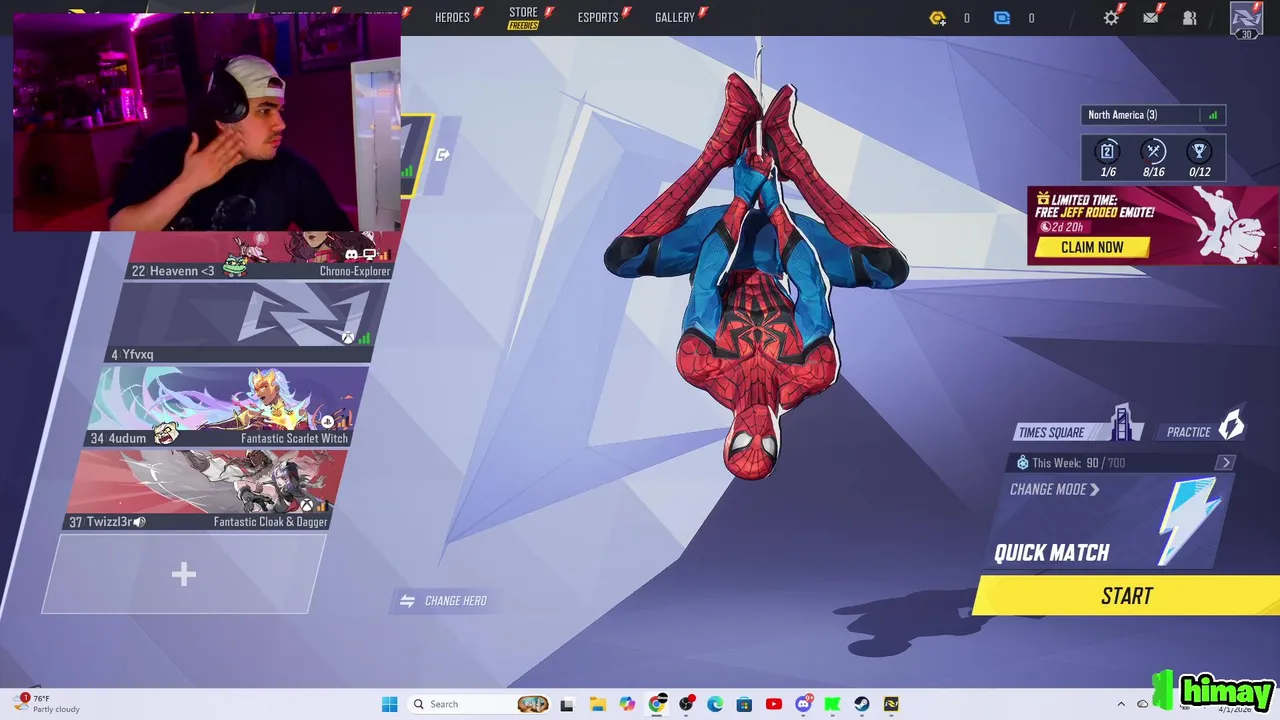Select teammate 4udum Scarlet Witch card
1280x720 pixels.
pyautogui.click(x=229, y=406)
